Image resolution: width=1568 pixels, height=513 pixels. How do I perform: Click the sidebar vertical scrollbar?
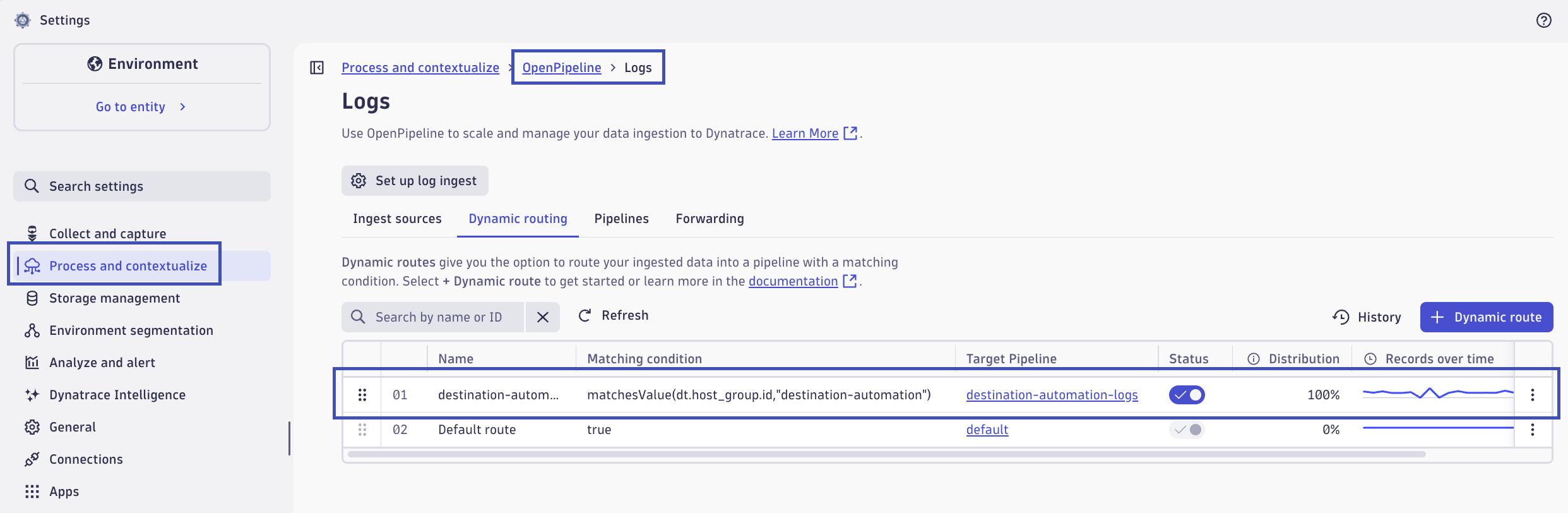pos(289,438)
